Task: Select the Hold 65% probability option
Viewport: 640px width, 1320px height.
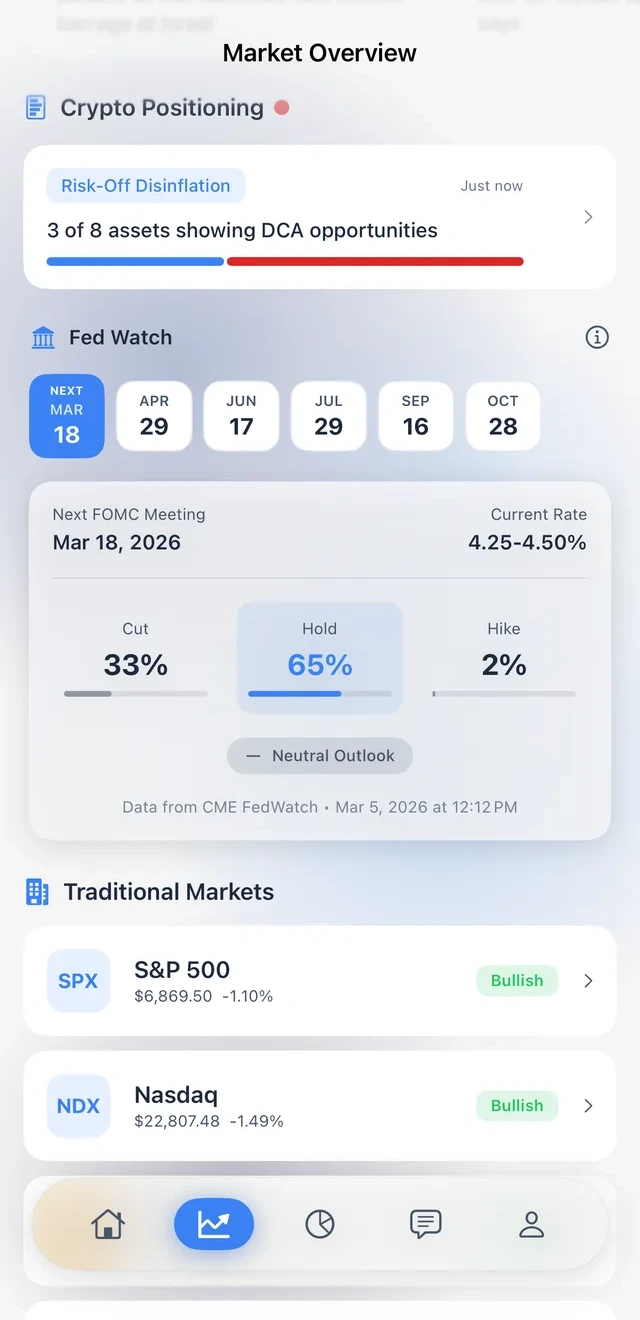Action: 319,657
